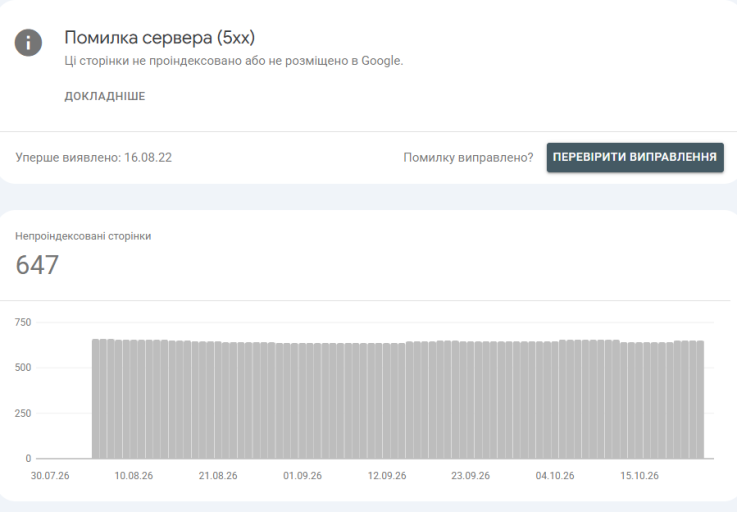Viewport: 737px width, 512px height.
Task: Click the 30.07.26 date label
Action: point(50,476)
